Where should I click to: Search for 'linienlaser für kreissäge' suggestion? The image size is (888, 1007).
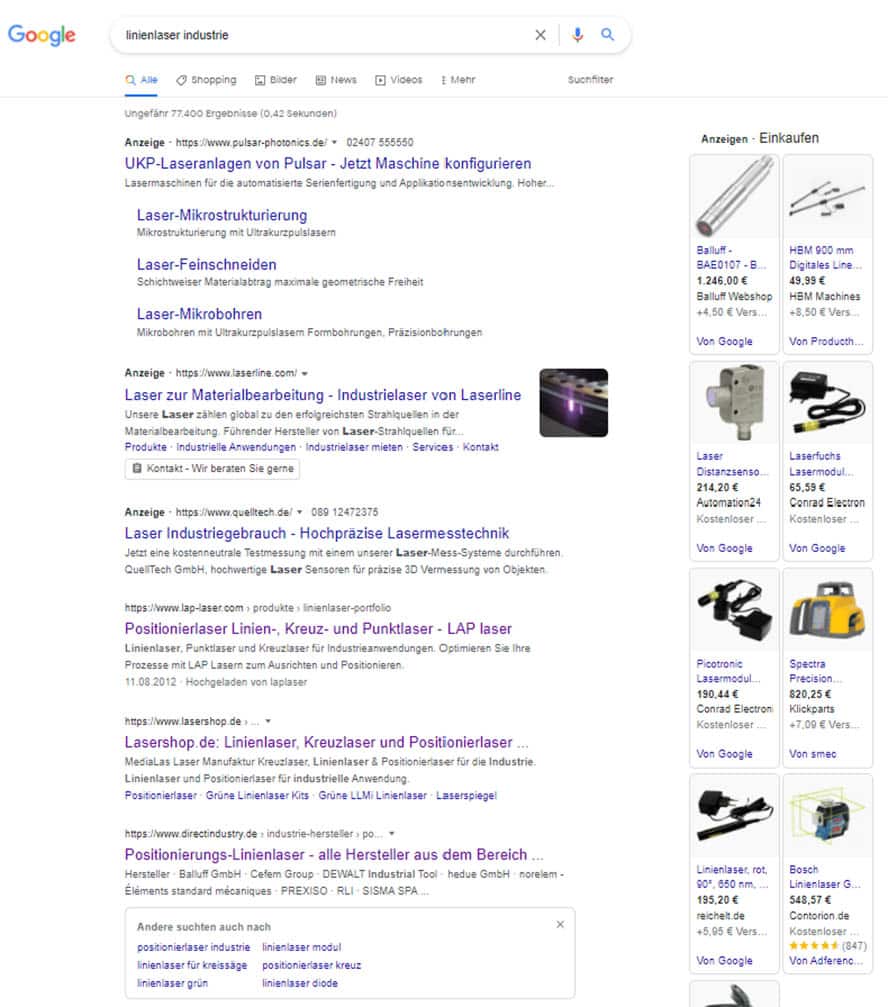191,965
